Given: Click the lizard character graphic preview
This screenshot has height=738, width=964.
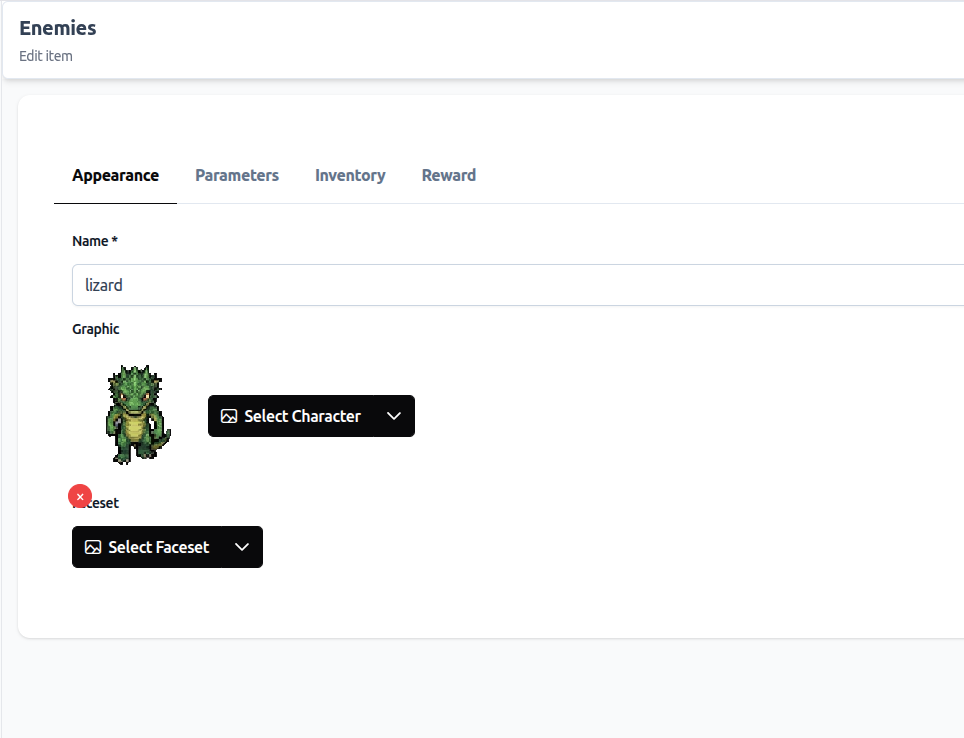Looking at the screenshot, I should pos(137,414).
